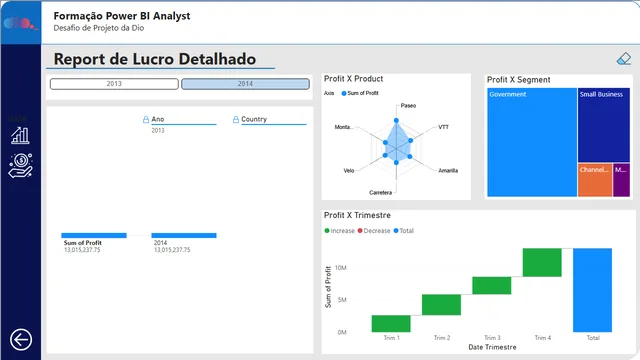The height and width of the screenshot is (360, 640).
Task: Click the eraser clear-filters icon
Action: pos(624,59)
